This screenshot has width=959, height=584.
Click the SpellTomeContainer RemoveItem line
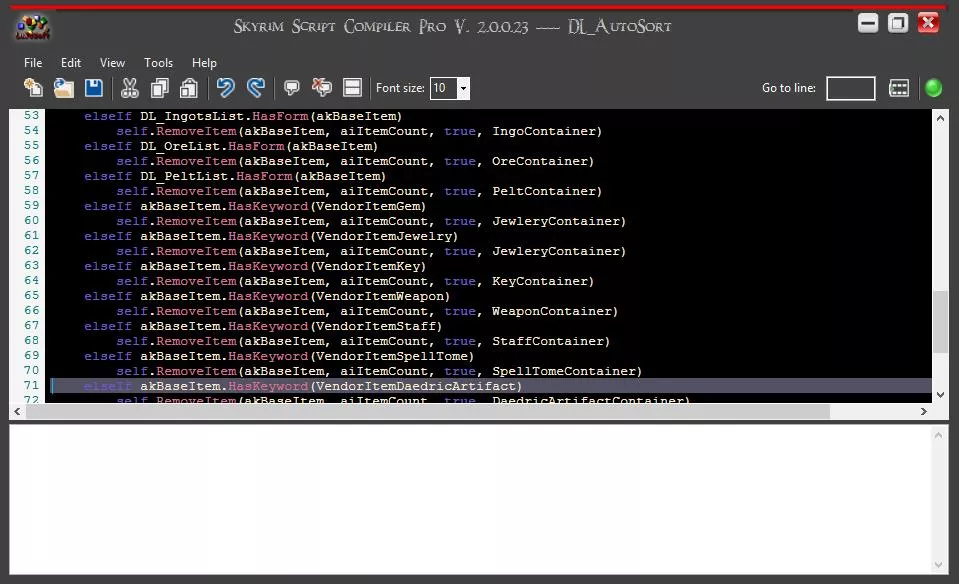[x=379, y=371]
